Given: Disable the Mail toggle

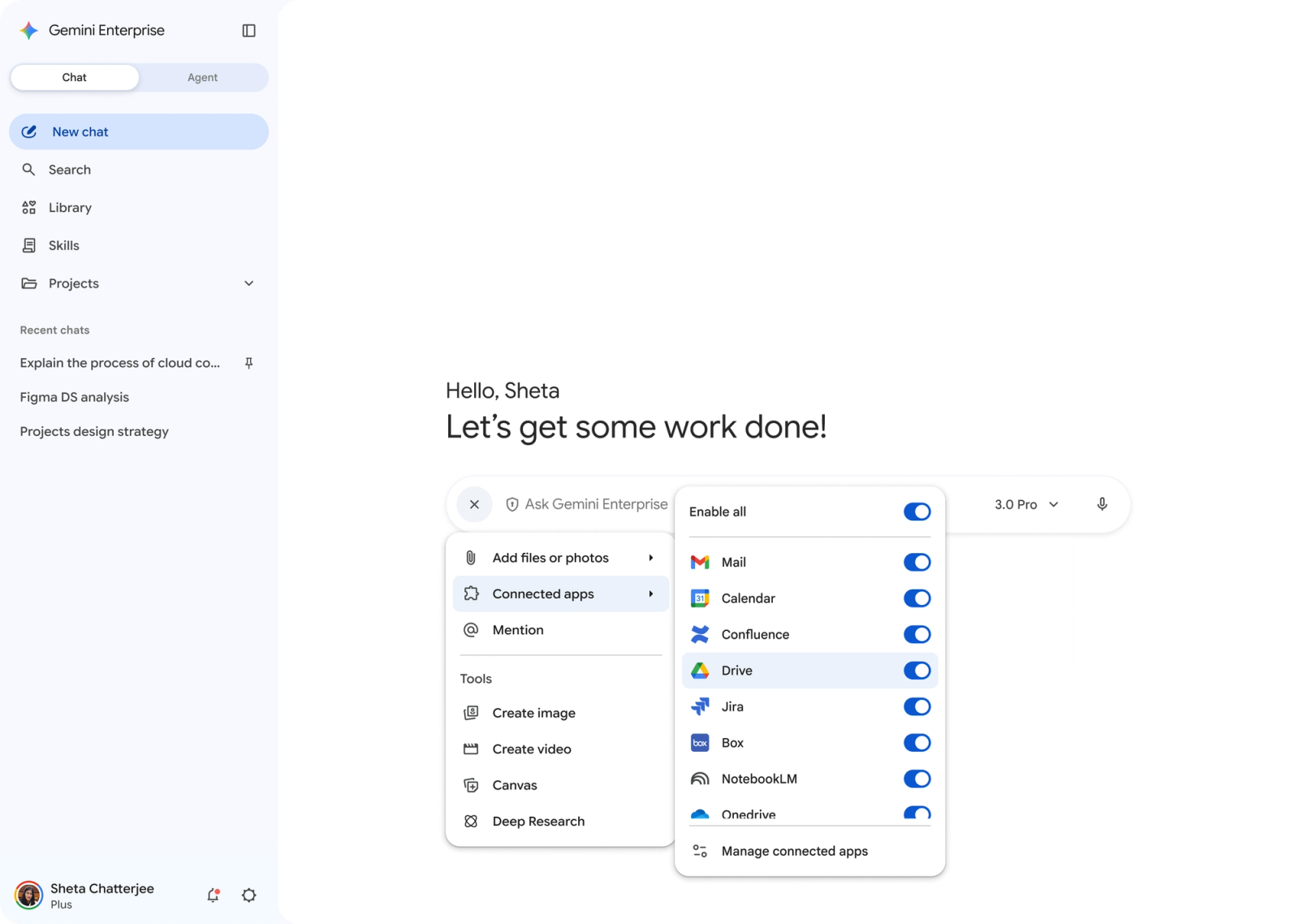Looking at the screenshot, I should [917, 562].
